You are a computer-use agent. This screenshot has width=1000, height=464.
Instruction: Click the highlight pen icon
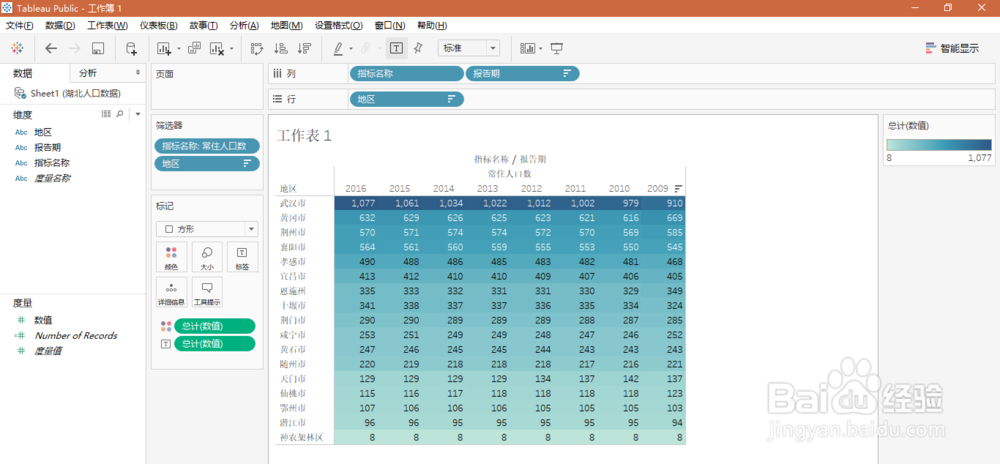338,48
